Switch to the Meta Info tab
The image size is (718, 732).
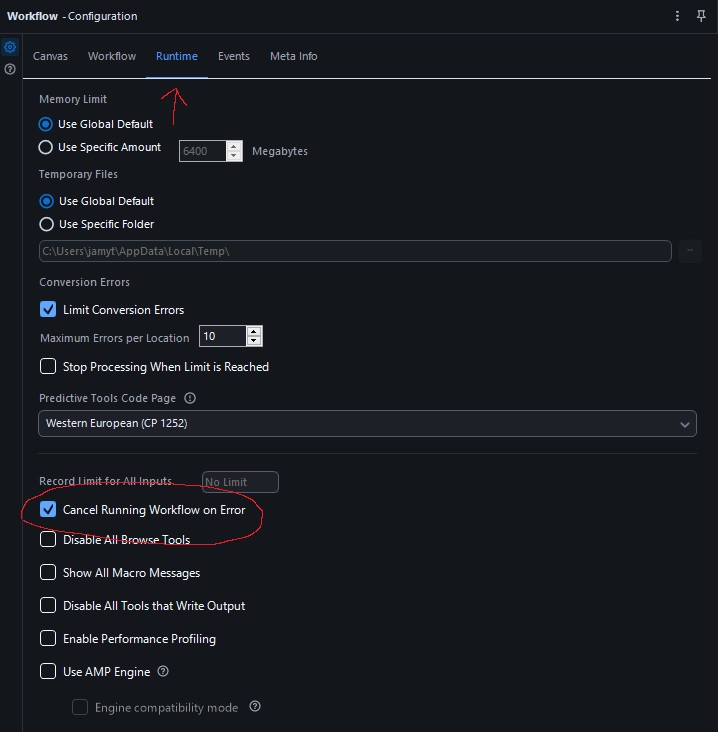click(293, 56)
